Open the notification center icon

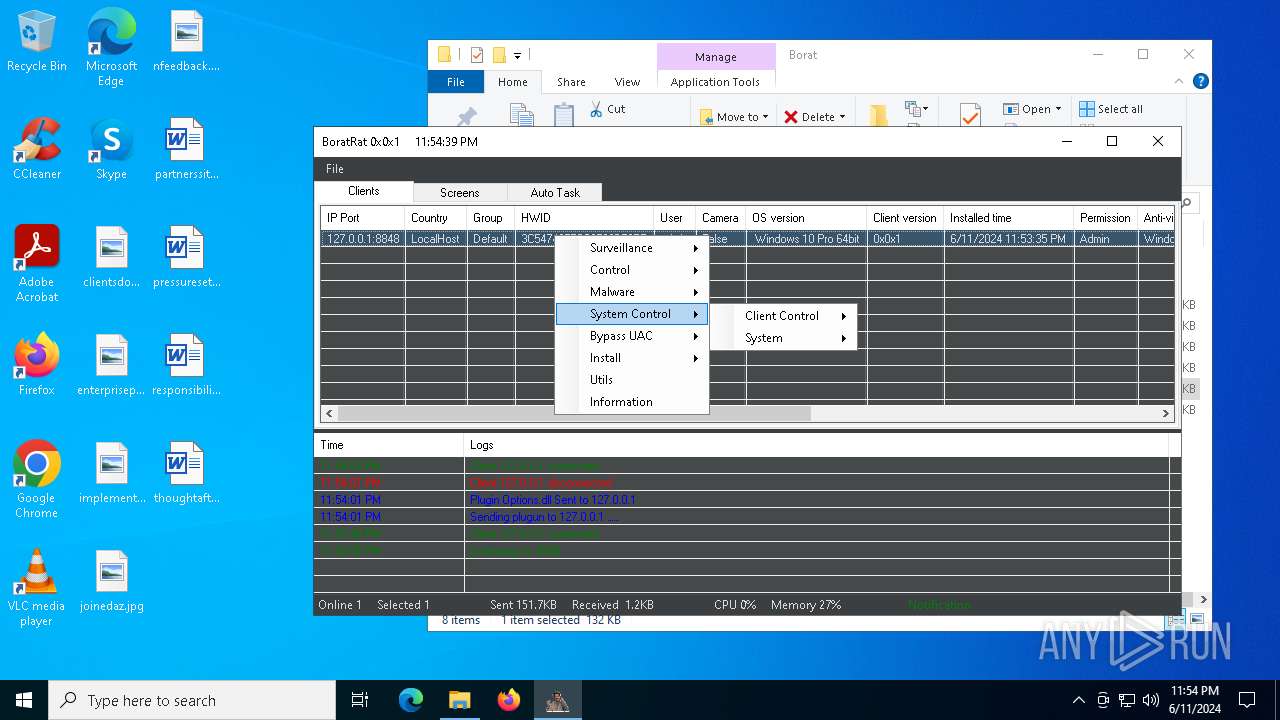1247,700
